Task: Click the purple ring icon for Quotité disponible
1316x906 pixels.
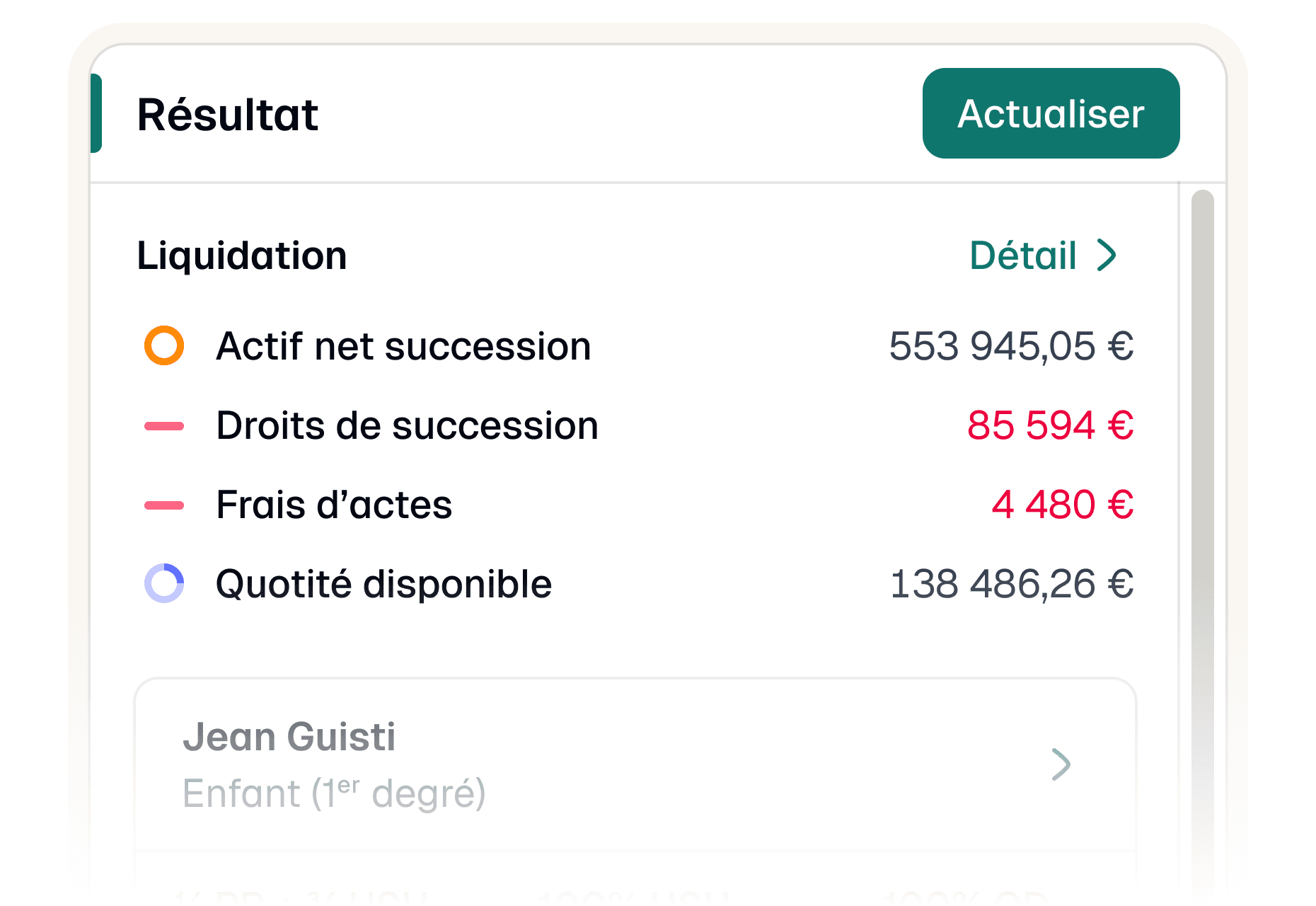Action: click(164, 584)
